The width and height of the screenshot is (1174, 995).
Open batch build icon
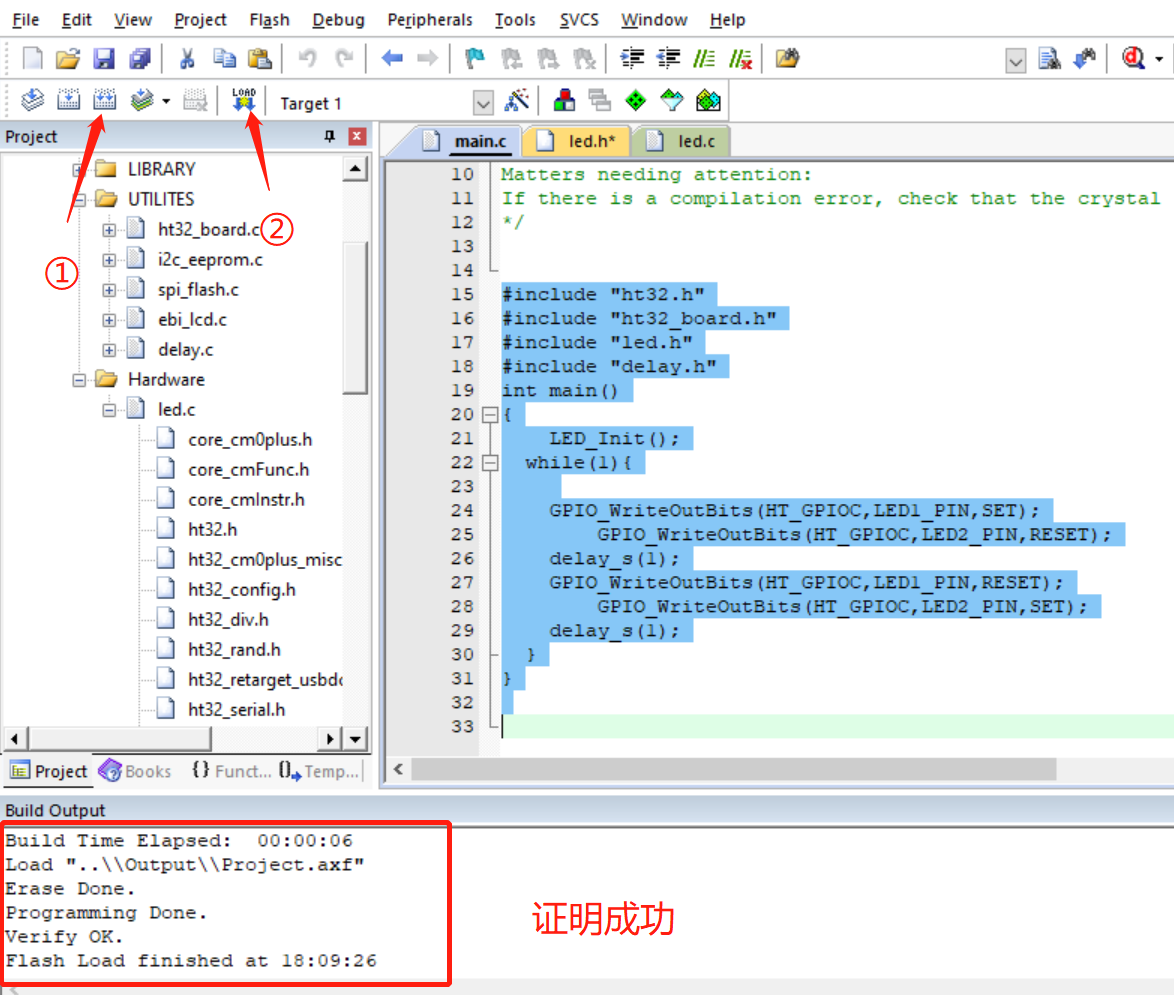142,100
